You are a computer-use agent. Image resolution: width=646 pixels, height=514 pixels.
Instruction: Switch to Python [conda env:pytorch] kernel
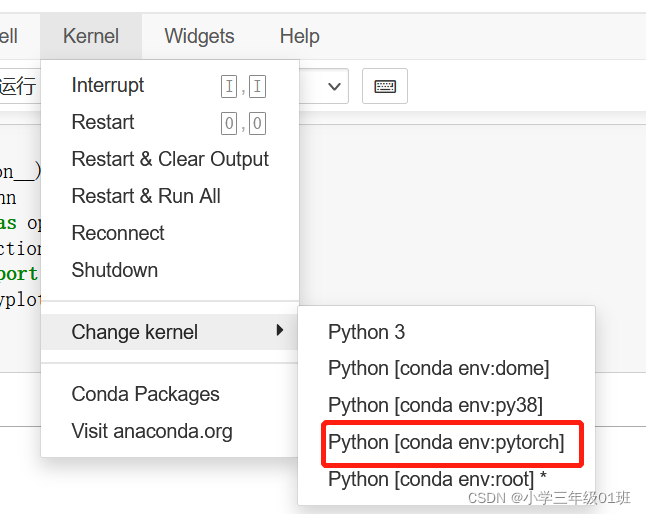(x=446, y=442)
